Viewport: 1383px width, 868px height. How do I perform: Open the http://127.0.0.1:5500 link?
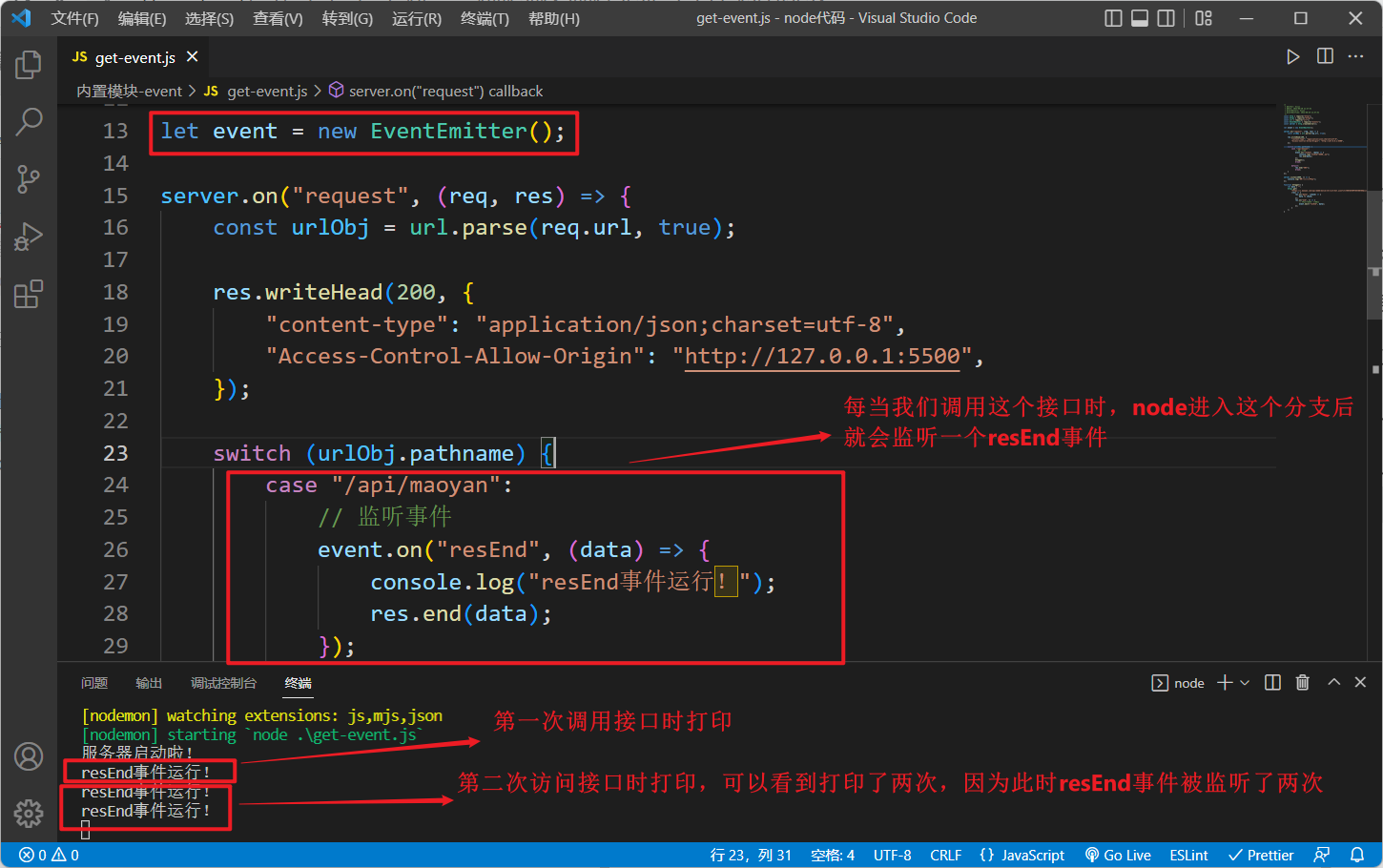(822, 357)
